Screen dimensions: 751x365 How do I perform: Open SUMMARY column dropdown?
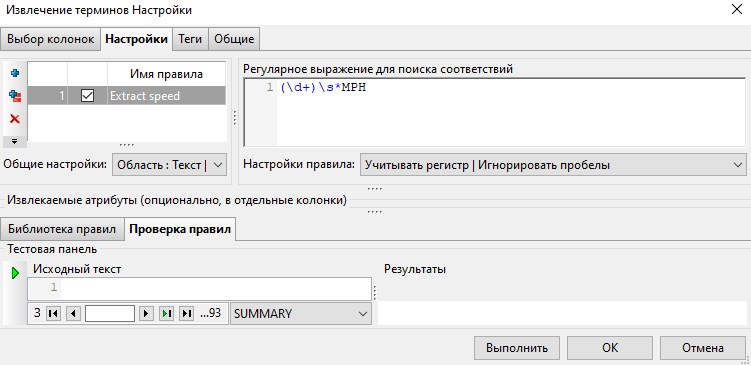tap(301, 314)
